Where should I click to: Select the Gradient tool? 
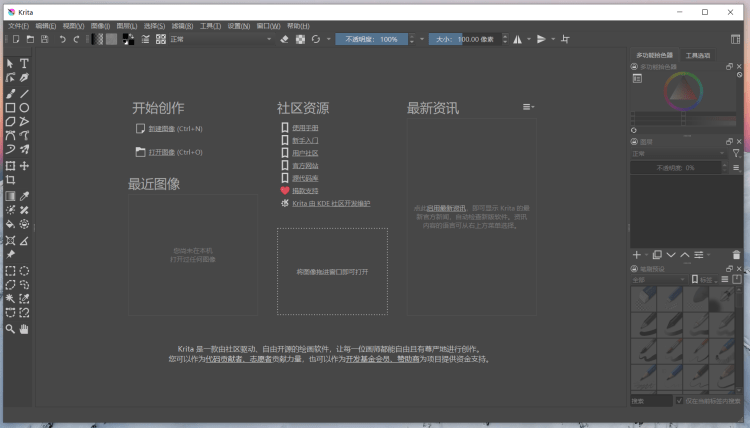pyautogui.click(x=10, y=196)
